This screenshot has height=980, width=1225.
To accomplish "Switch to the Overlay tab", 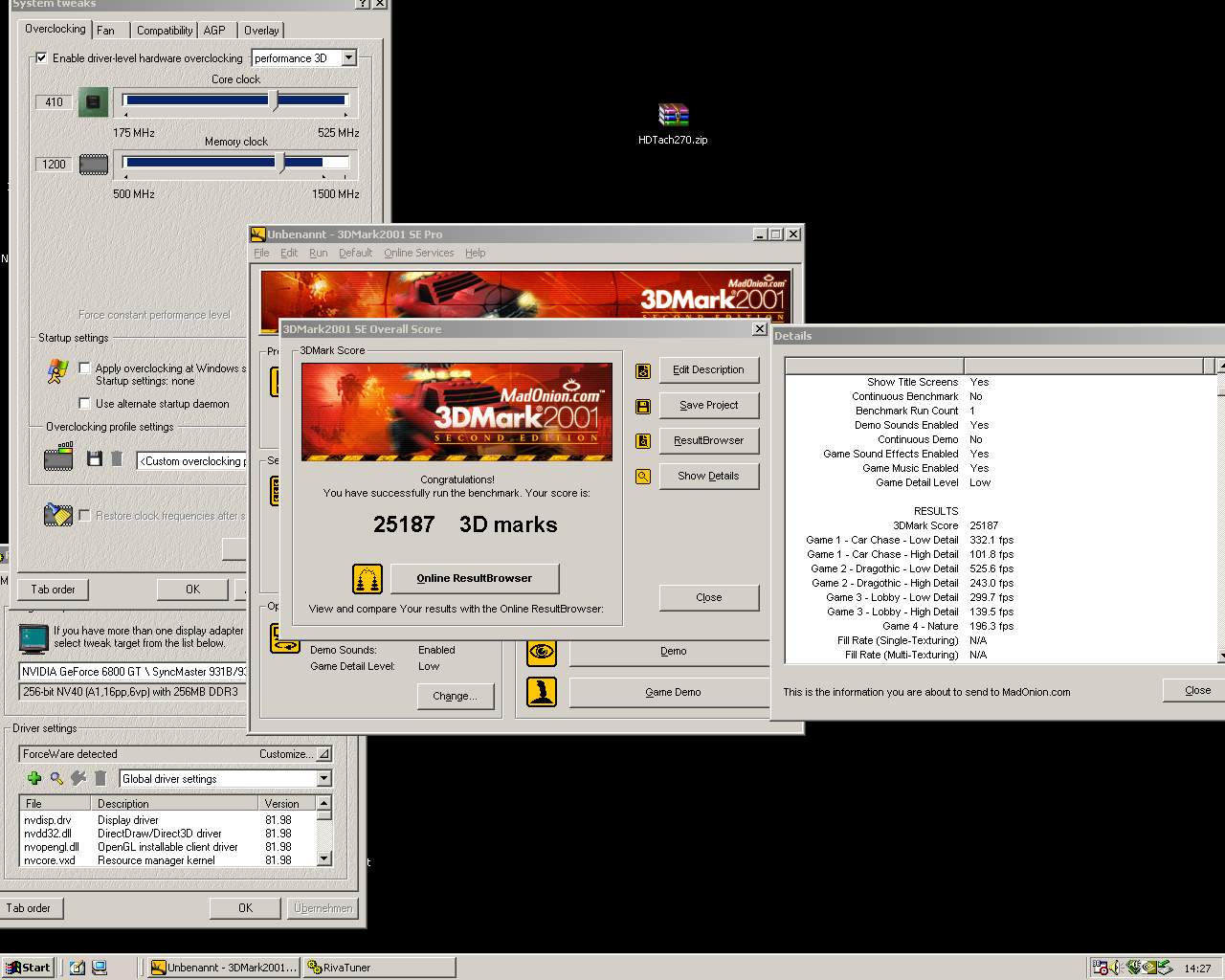I will 261,31.
